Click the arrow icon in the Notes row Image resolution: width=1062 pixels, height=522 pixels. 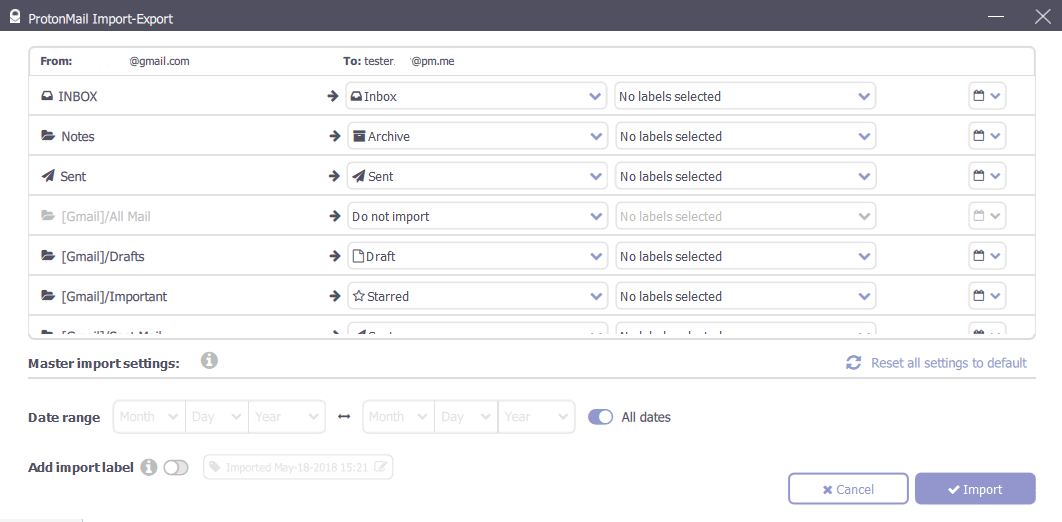click(x=333, y=136)
